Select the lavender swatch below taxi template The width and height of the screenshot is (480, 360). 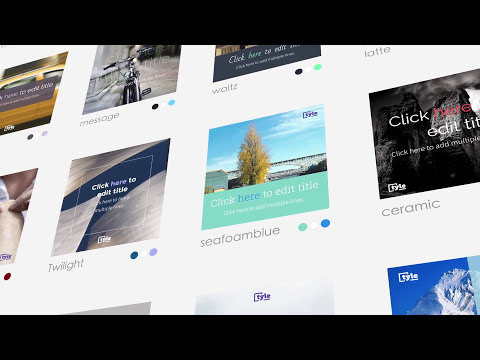tap(45, 133)
